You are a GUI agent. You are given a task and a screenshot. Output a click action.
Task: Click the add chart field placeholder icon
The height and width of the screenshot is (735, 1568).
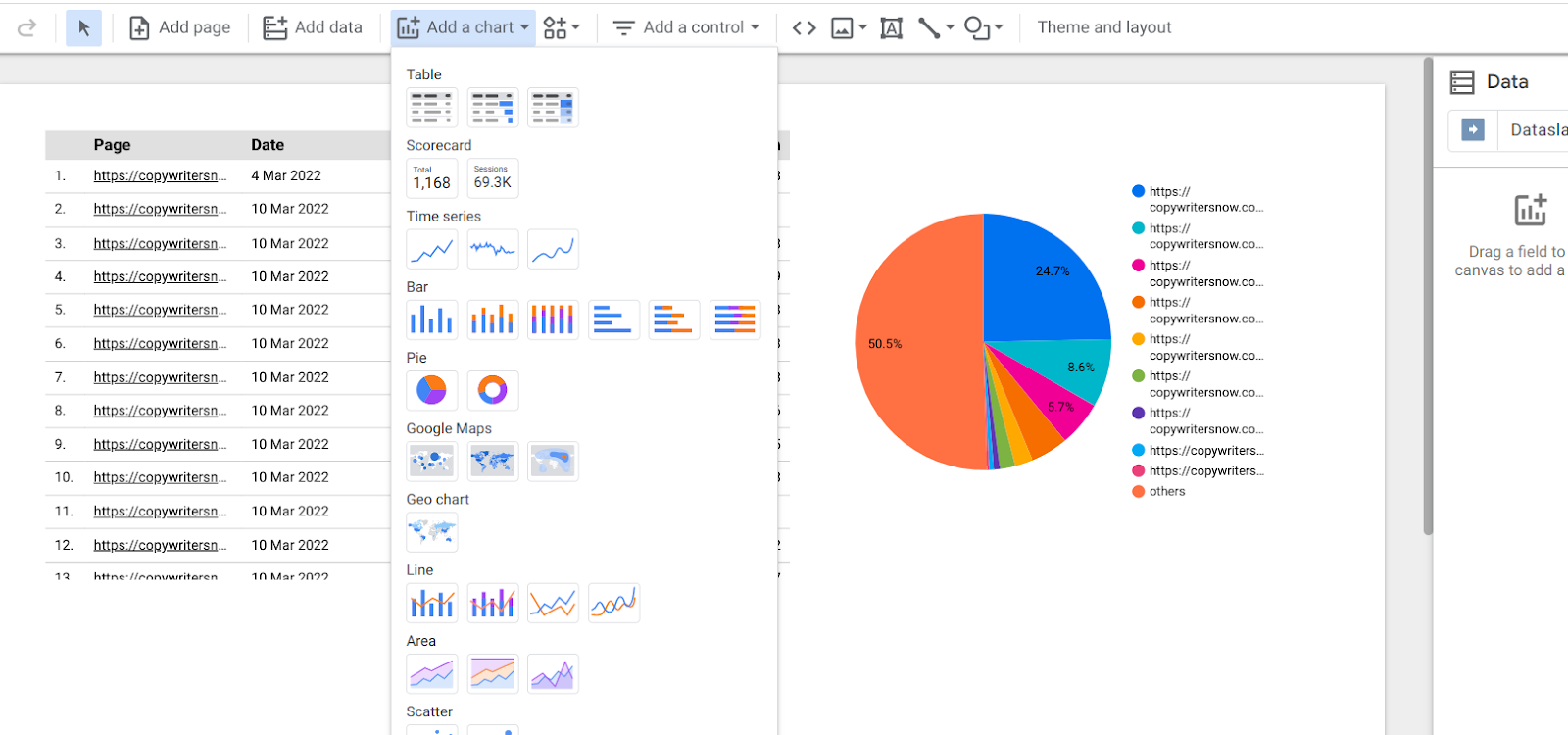[1530, 210]
